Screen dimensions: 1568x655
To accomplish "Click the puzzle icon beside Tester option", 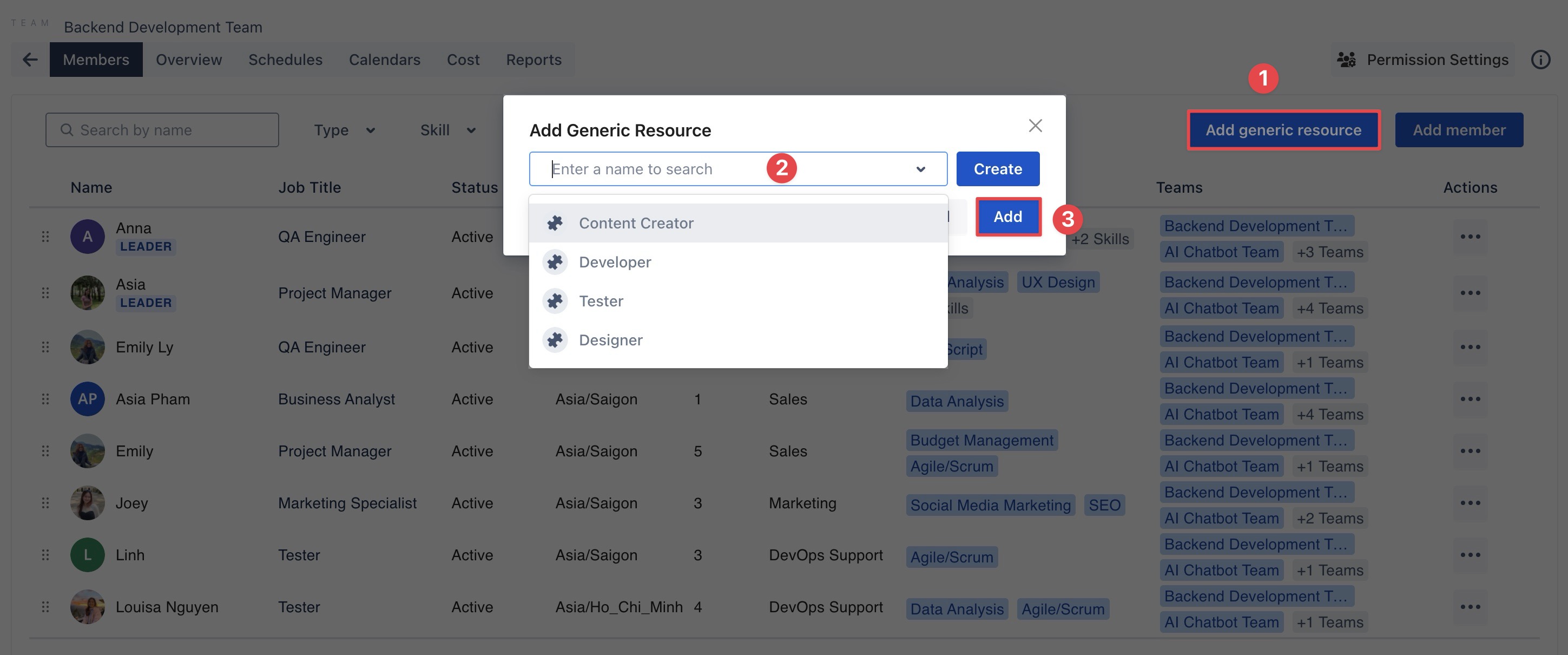I will (x=555, y=302).
